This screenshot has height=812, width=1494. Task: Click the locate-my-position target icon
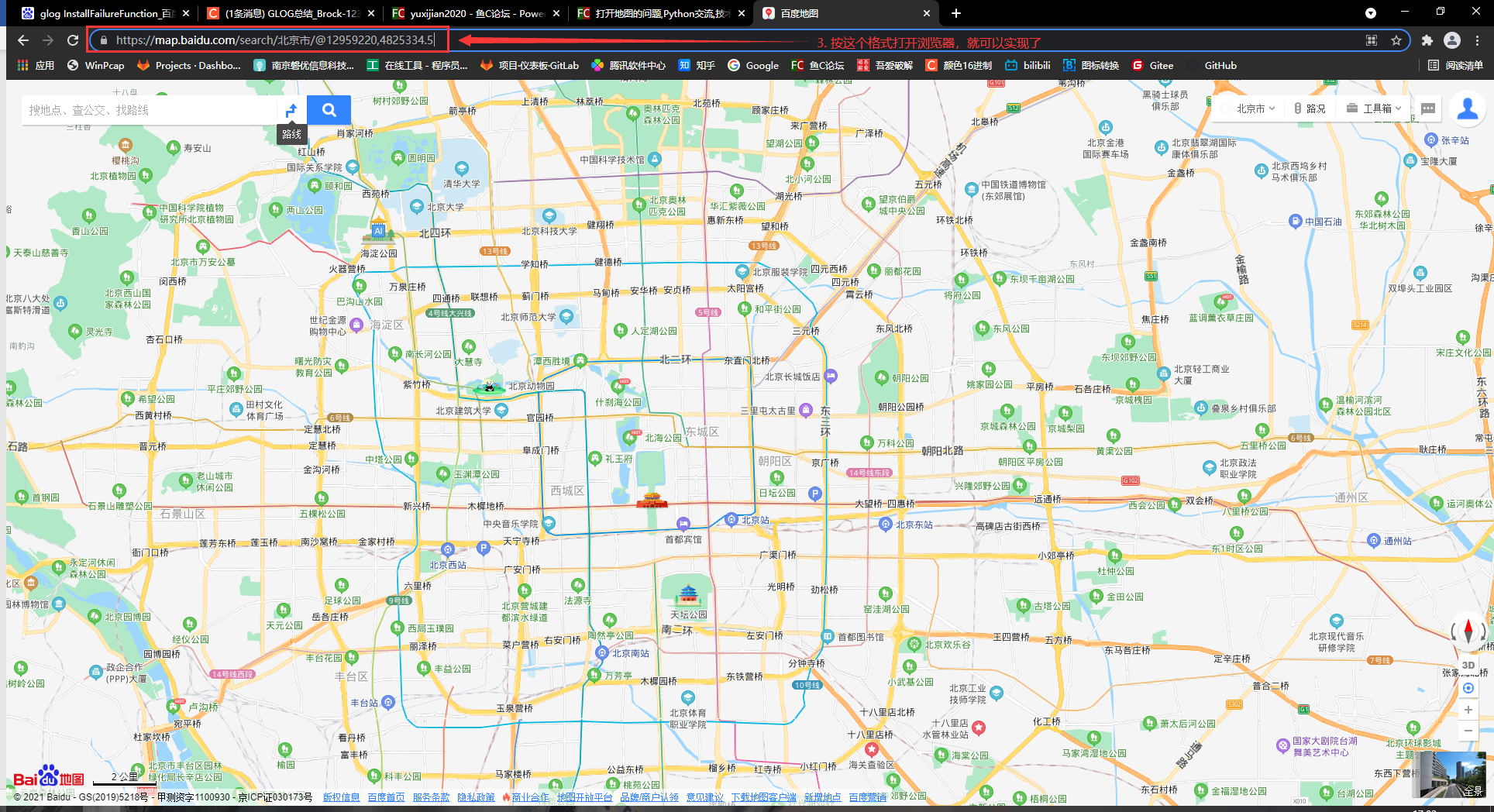pyautogui.click(x=1468, y=688)
